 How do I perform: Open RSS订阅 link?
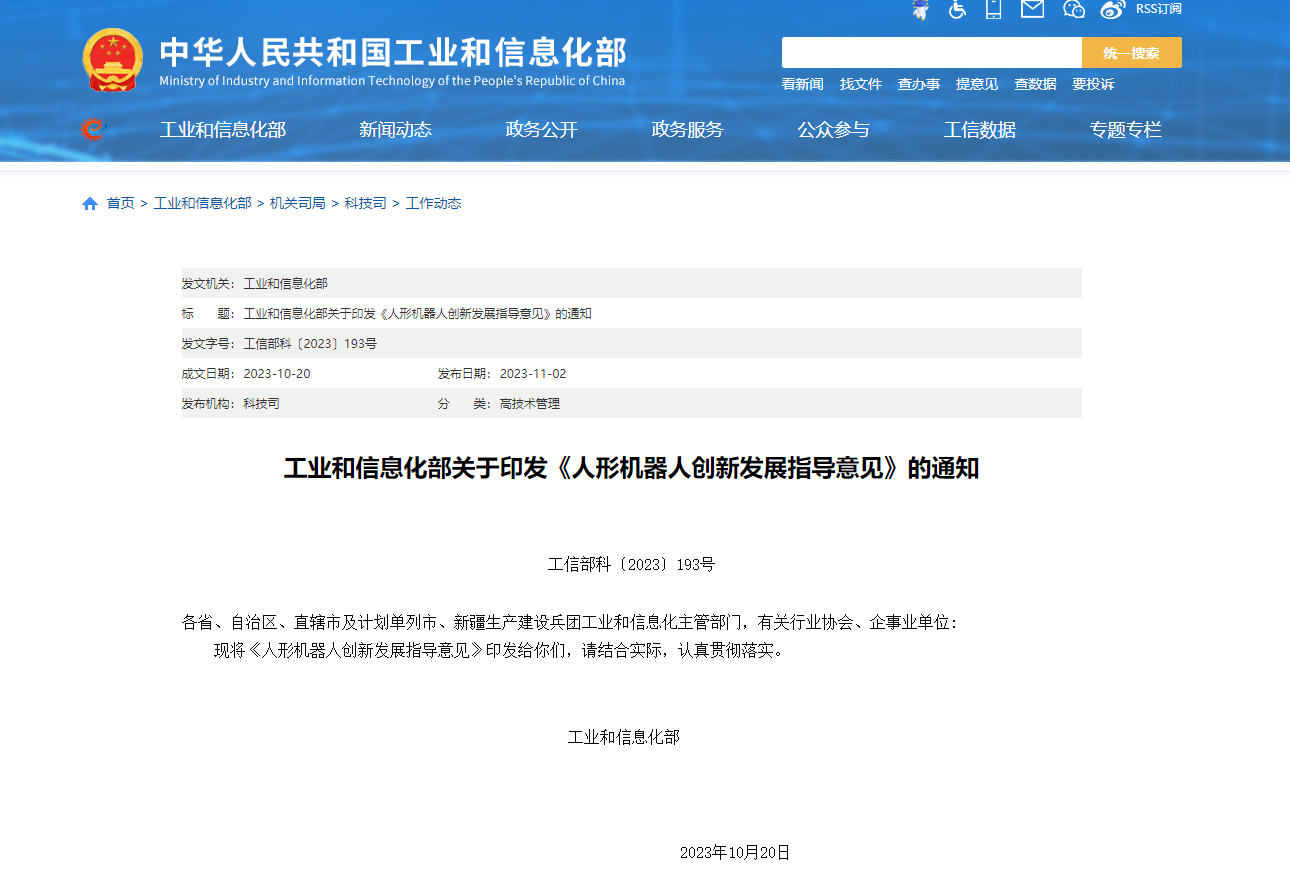pyautogui.click(x=1158, y=9)
